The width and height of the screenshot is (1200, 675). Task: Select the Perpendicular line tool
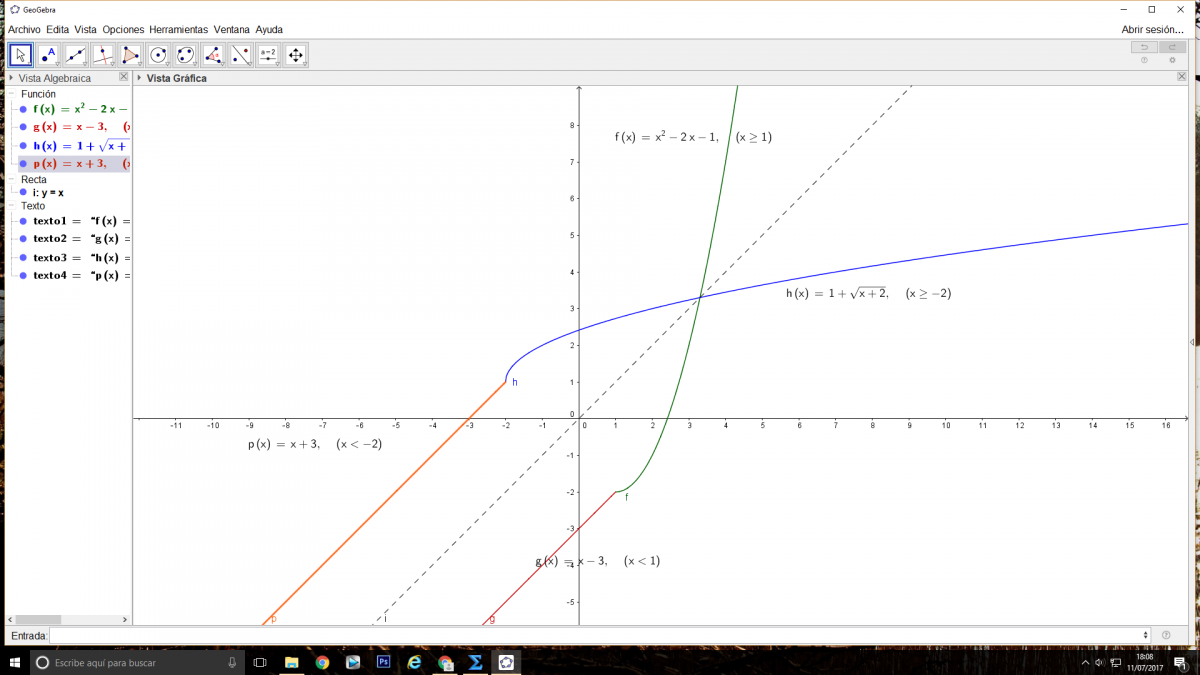pos(103,55)
